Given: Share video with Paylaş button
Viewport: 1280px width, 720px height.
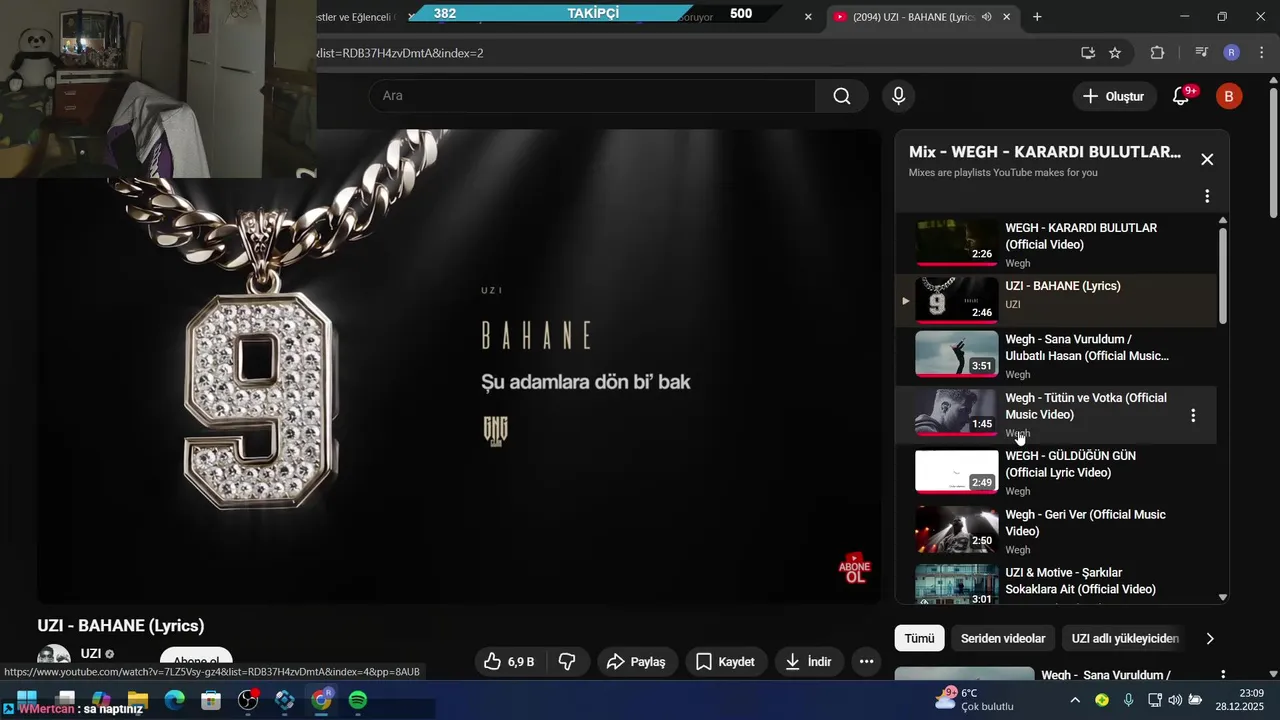Looking at the screenshot, I should (x=637, y=662).
